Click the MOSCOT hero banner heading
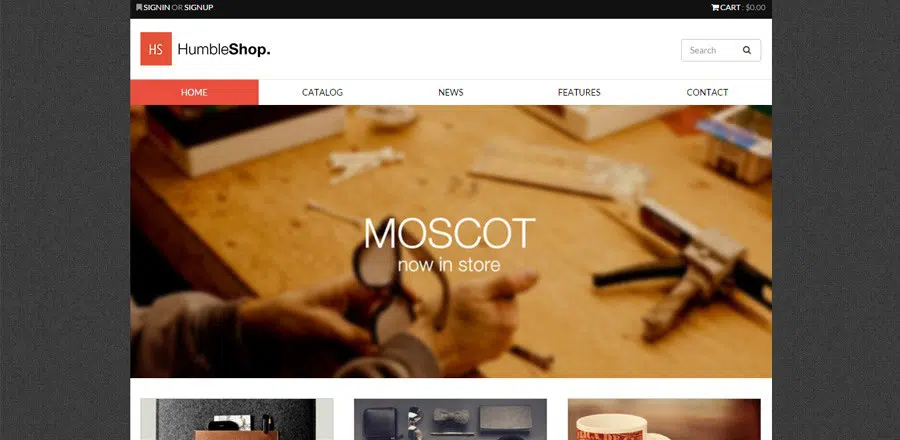 [449, 233]
